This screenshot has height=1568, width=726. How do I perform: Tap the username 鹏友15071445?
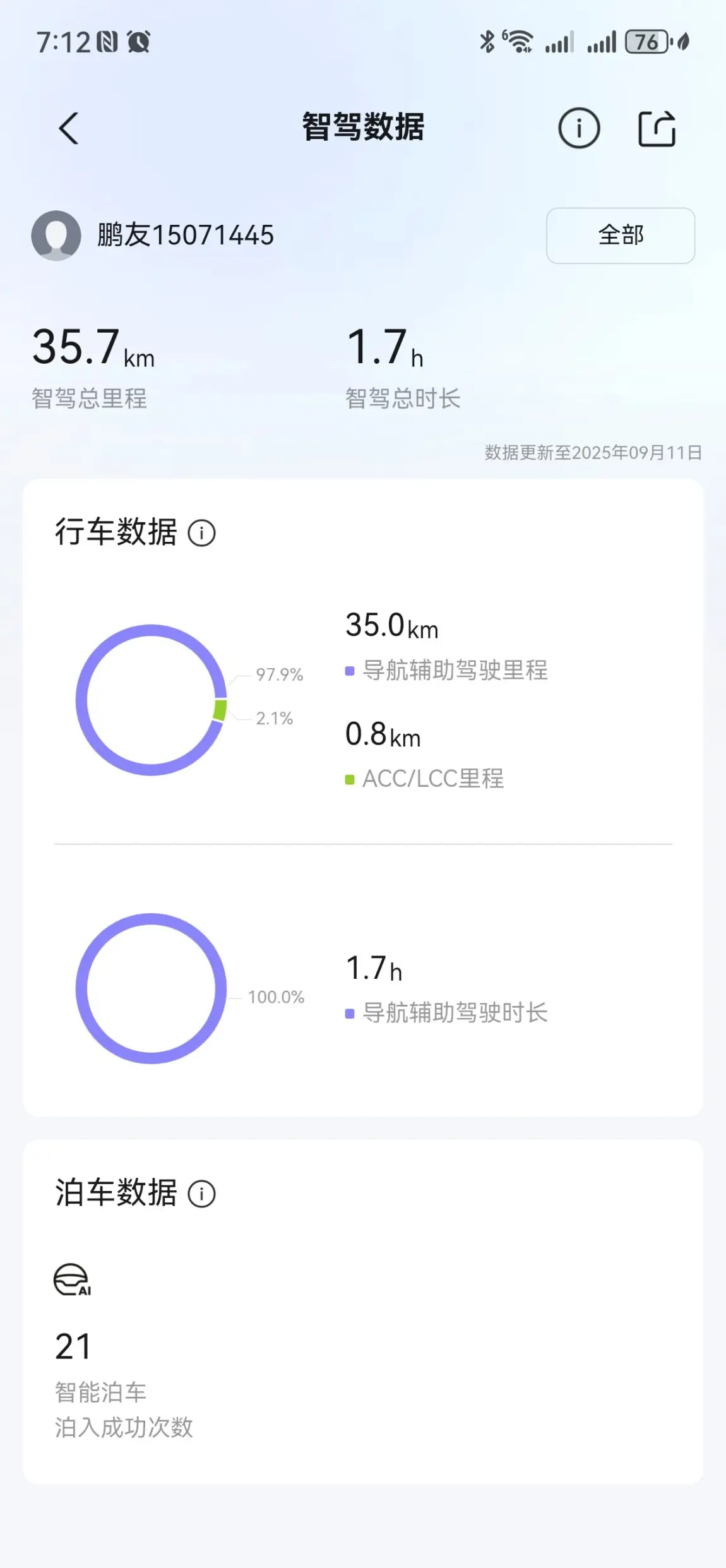click(x=186, y=235)
